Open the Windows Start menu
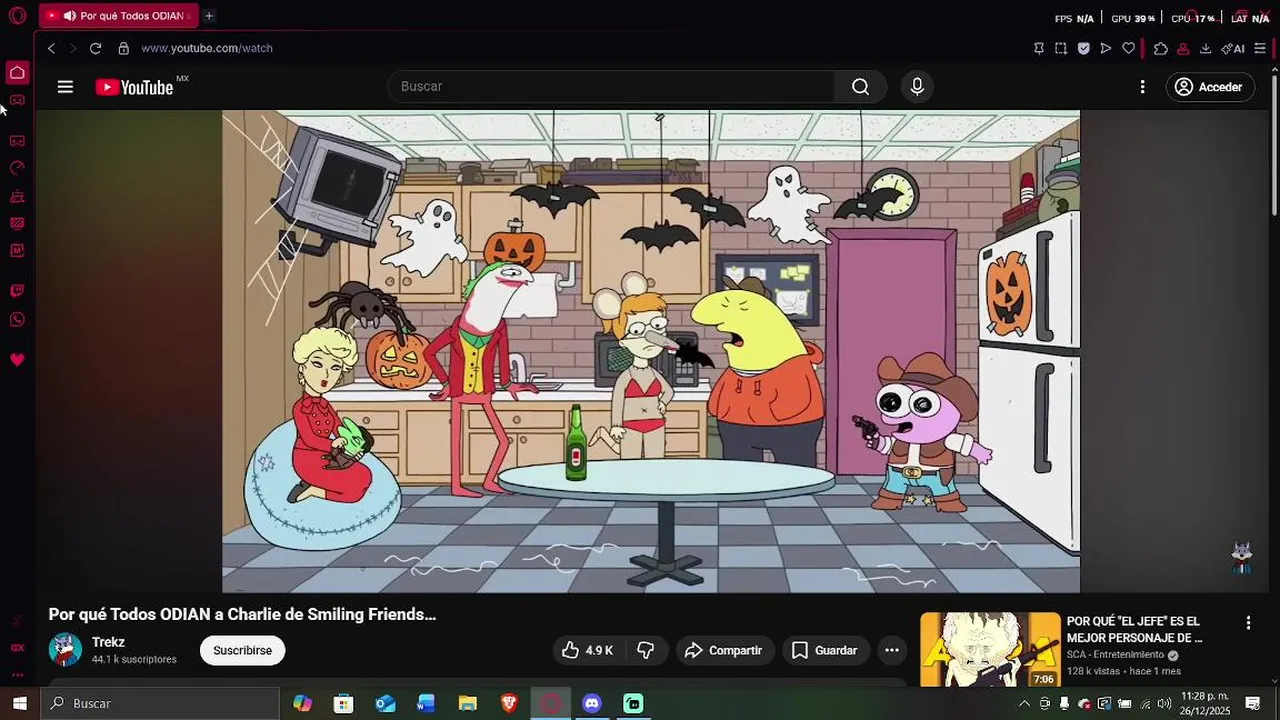The width and height of the screenshot is (1280, 720). [x=20, y=704]
